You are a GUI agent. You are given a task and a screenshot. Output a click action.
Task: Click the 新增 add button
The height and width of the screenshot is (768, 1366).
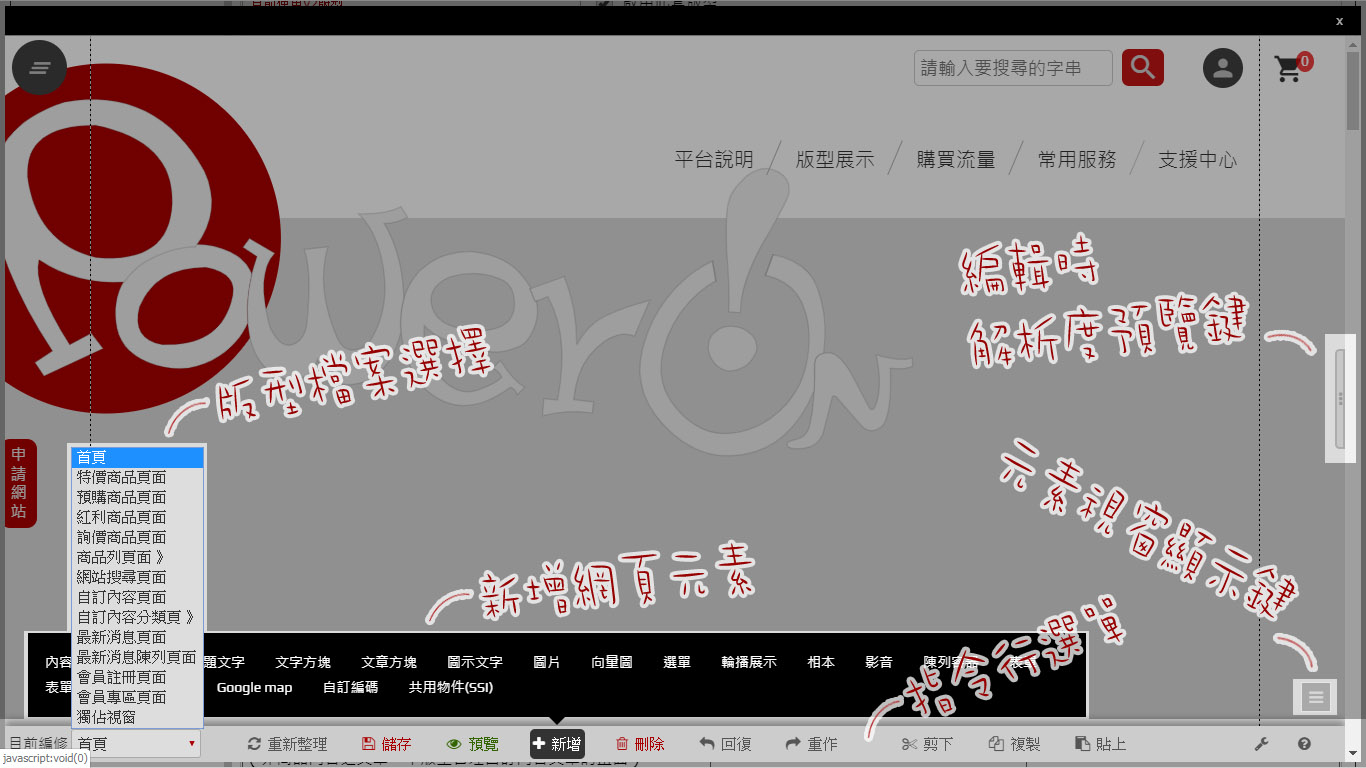click(x=557, y=744)
